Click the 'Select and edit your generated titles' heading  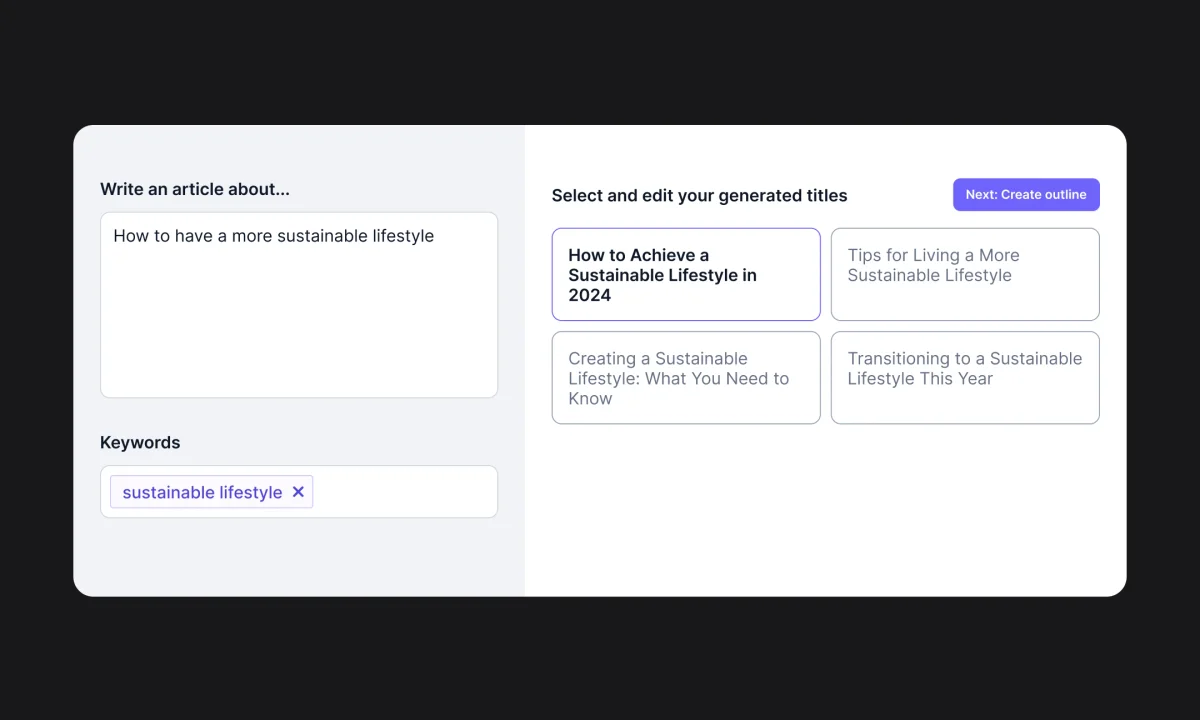coord(699,195)
